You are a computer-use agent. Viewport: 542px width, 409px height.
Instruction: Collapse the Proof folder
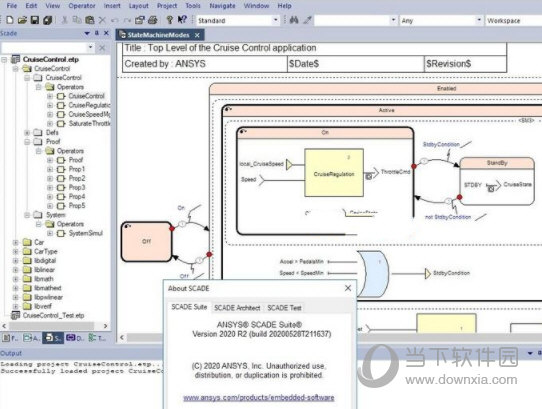(27, 142)
